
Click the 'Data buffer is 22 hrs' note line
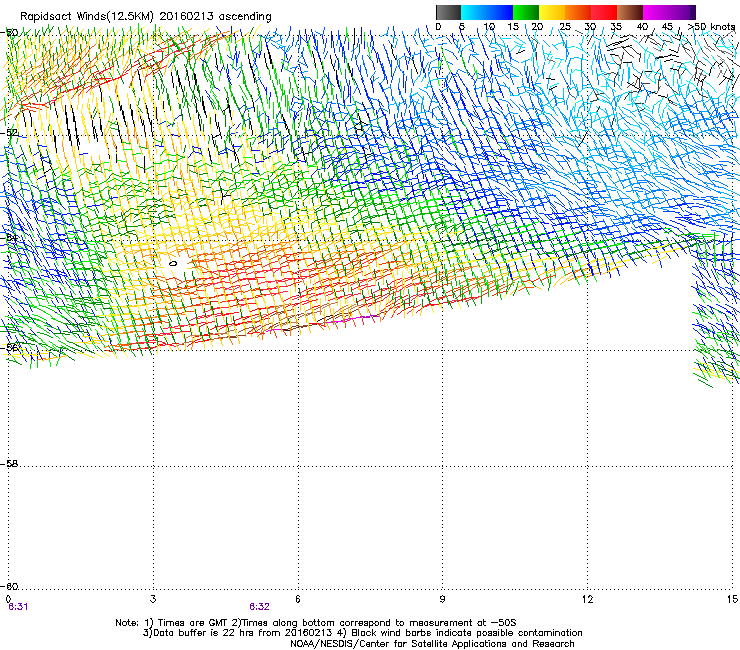pyautogui.click(x=362, y=633)
